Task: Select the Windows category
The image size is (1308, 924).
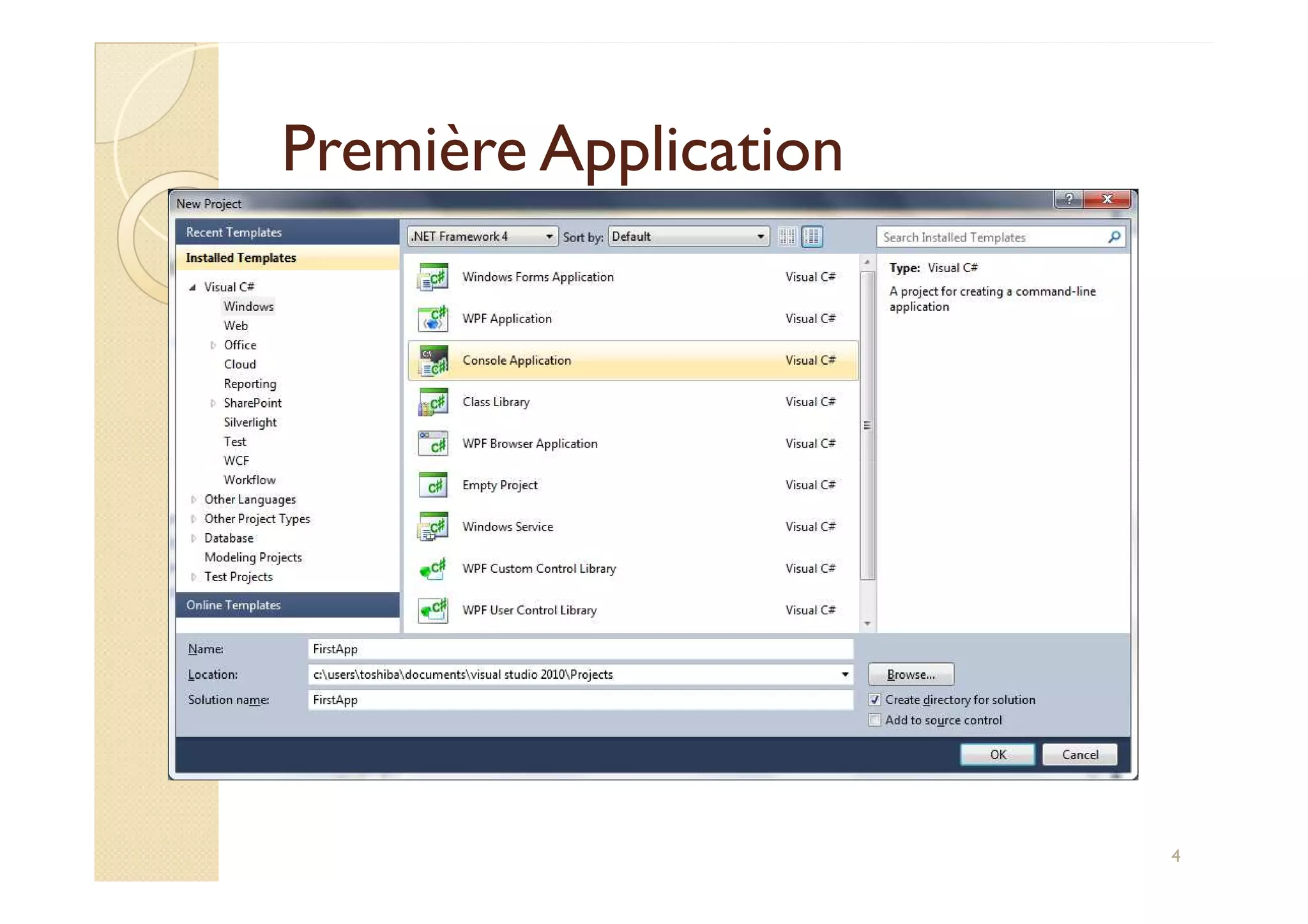Action: 248,307
